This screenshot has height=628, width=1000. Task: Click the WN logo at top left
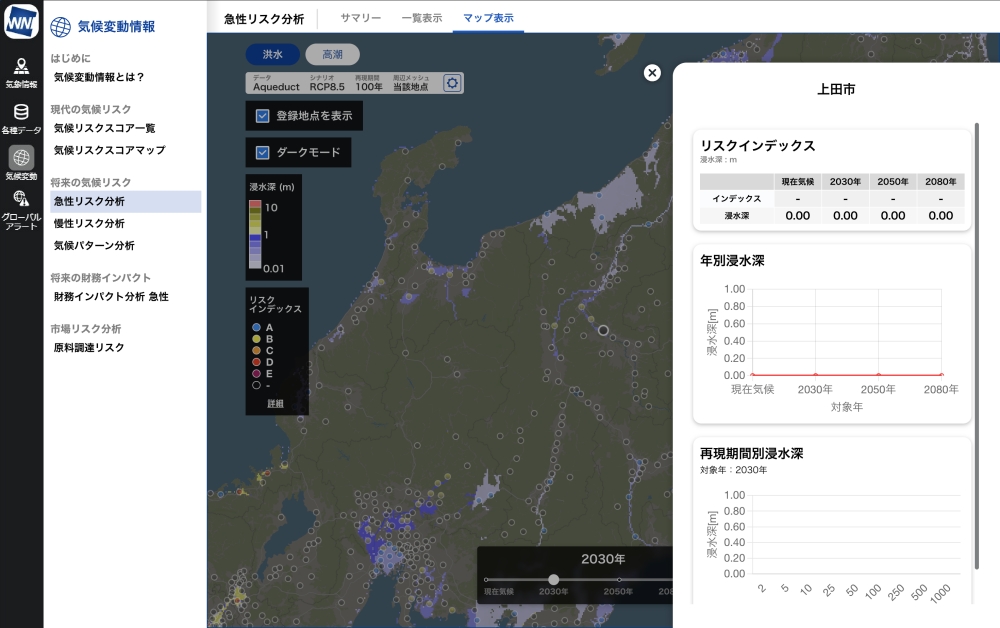(20, 20)
